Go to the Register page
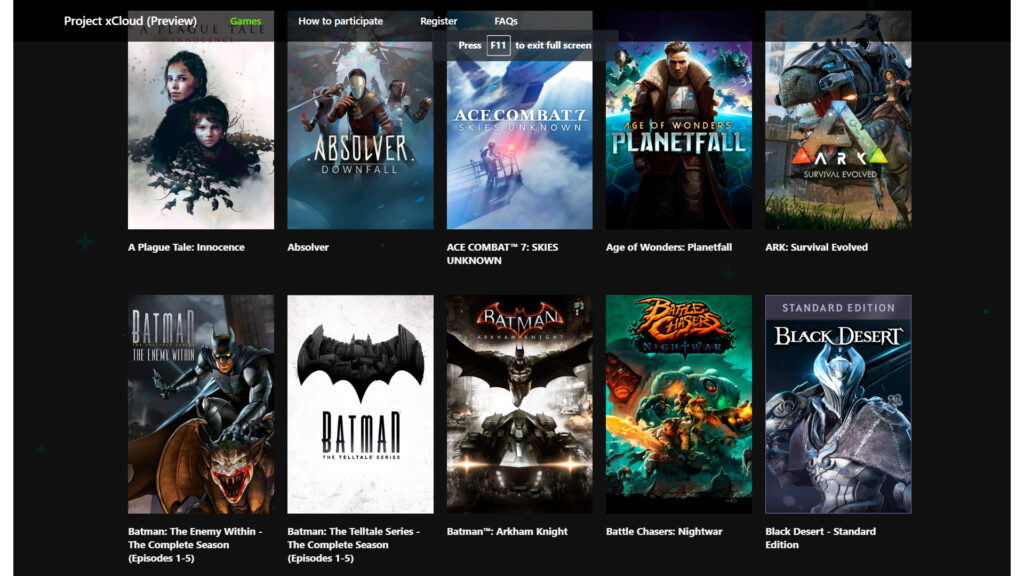Image resolution: width=1024 pixels, height=576 pixels. pyautogui.click(x=438, y=21)
